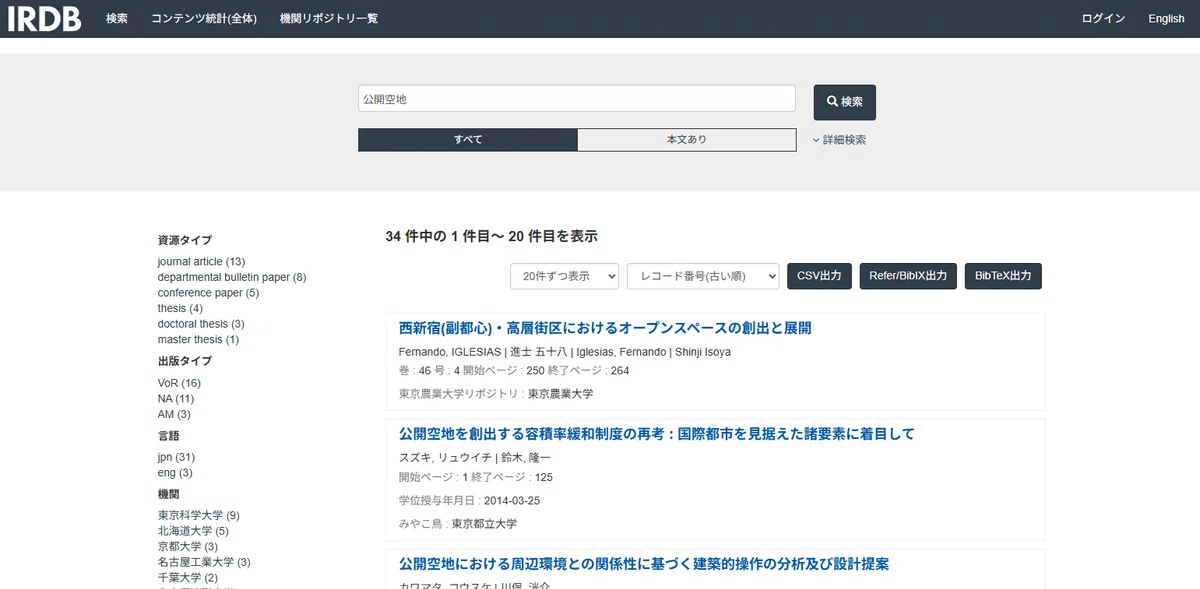This screenshot has width=1200, height=589.
Task: Click the 東京都立大学 institution text
Action: (x=484, y=524)
